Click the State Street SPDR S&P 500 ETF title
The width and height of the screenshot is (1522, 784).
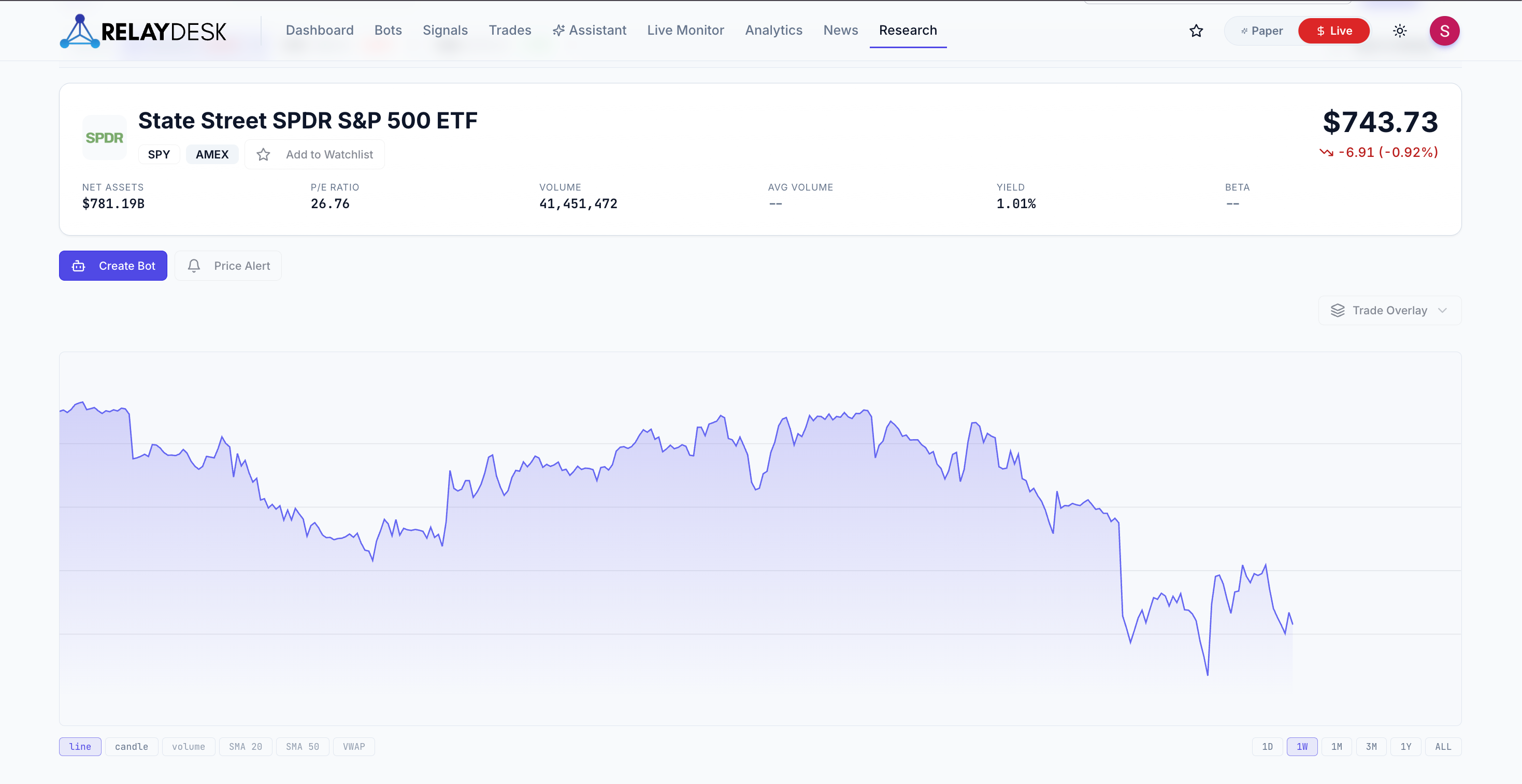pyautogui.click(x=308, y=121)
